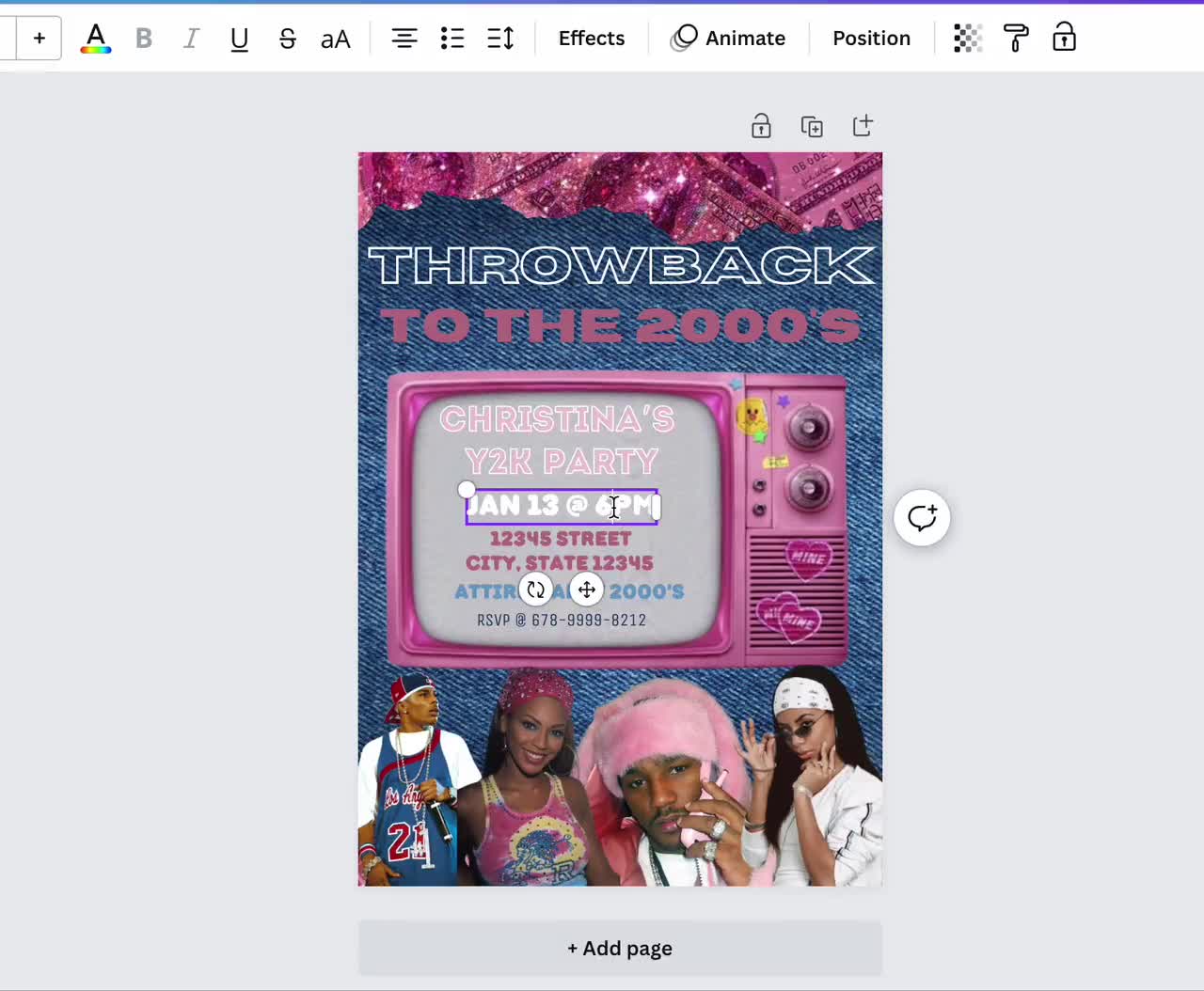Toggle underline formatting
The height and width of the screenshot is (991, 1204).
240,39
